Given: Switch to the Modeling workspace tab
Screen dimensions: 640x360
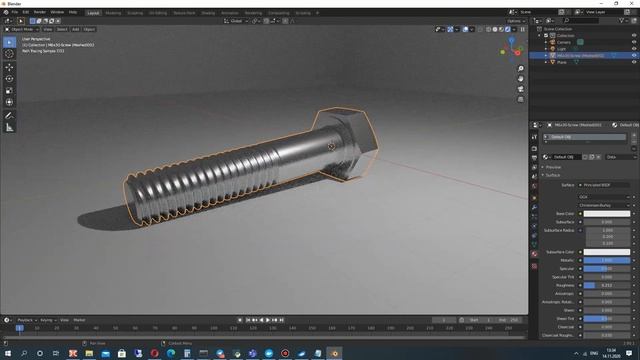Looking at the screenshot, I should pyautogui.click(x=113, y=13).
